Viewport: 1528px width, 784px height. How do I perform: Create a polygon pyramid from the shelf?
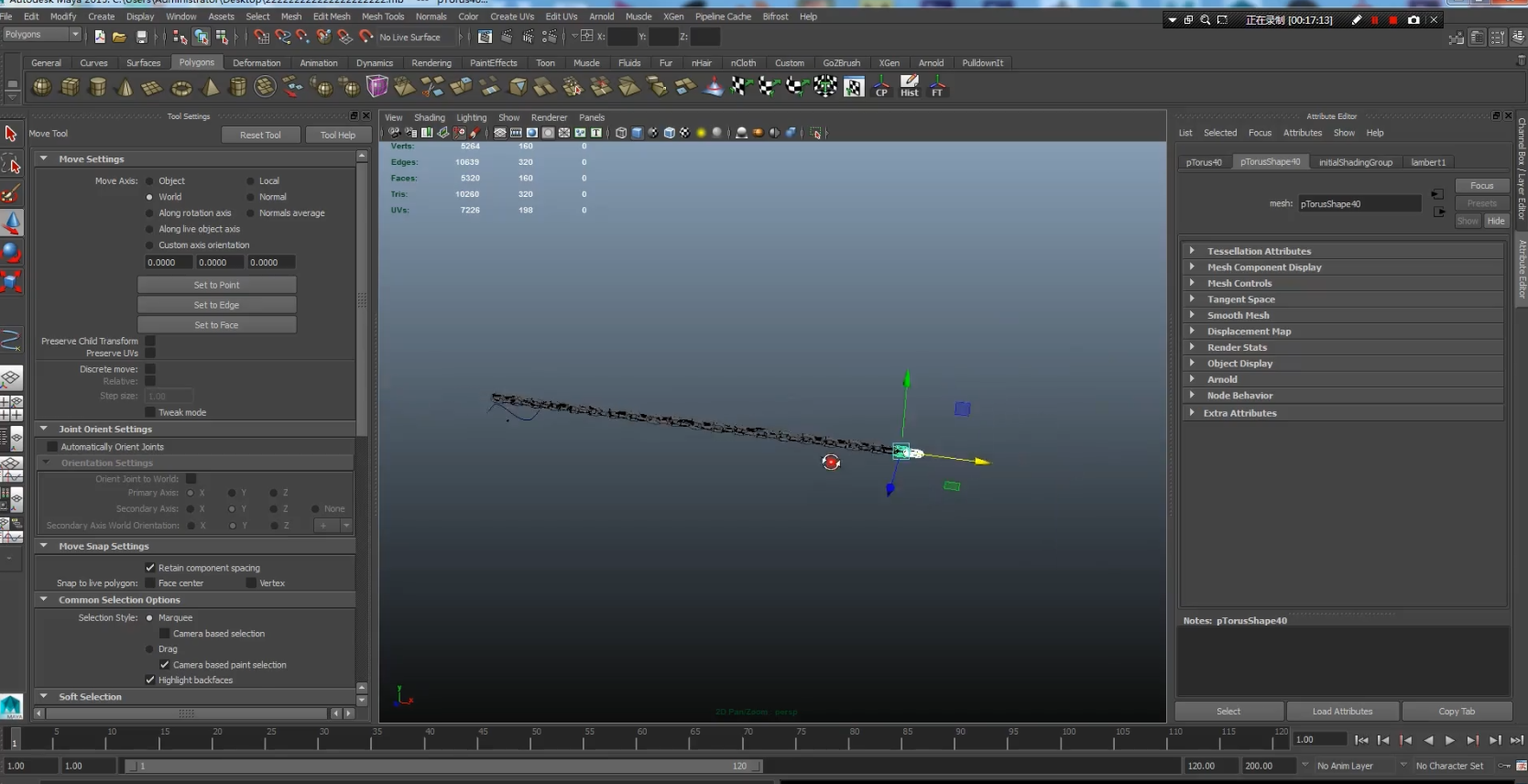[210, 87]
